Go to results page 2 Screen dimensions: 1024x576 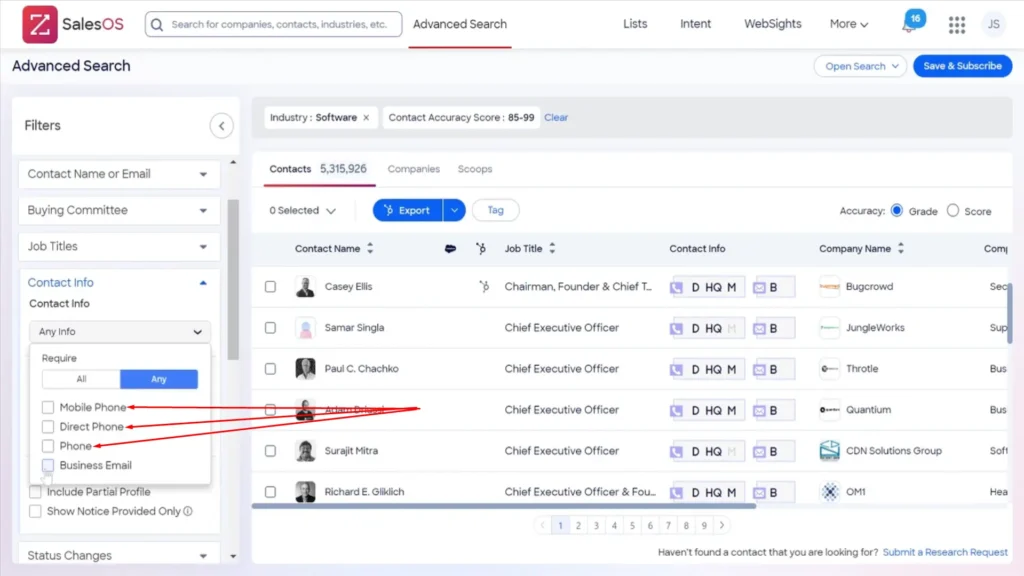click(x=578, y=525)
